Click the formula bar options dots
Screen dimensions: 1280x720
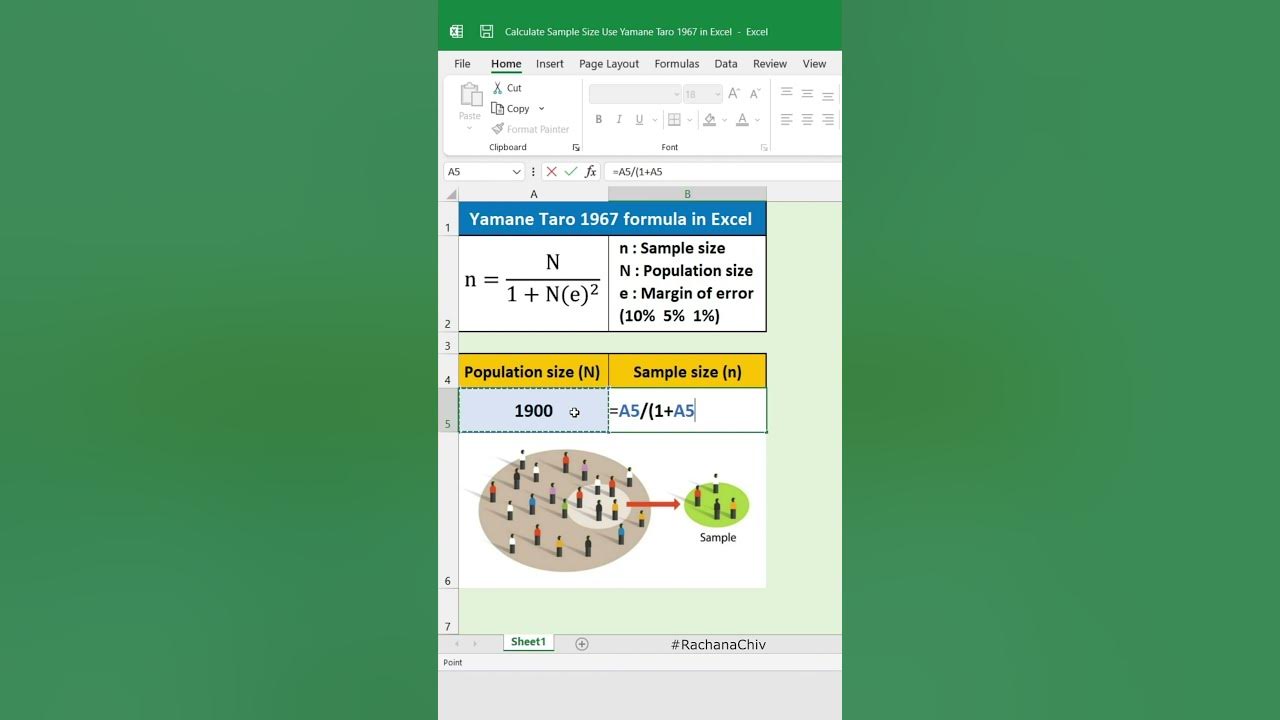[x=534, y=172]
